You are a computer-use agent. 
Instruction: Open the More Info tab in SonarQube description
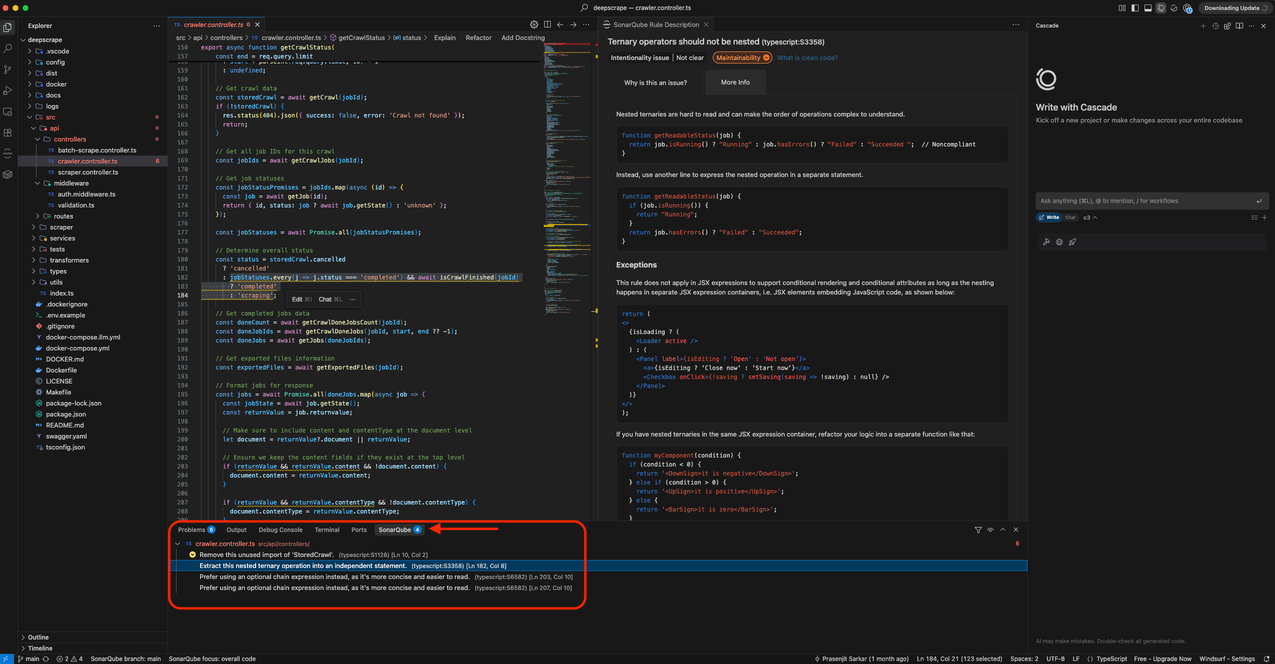[x=735, y=82]
